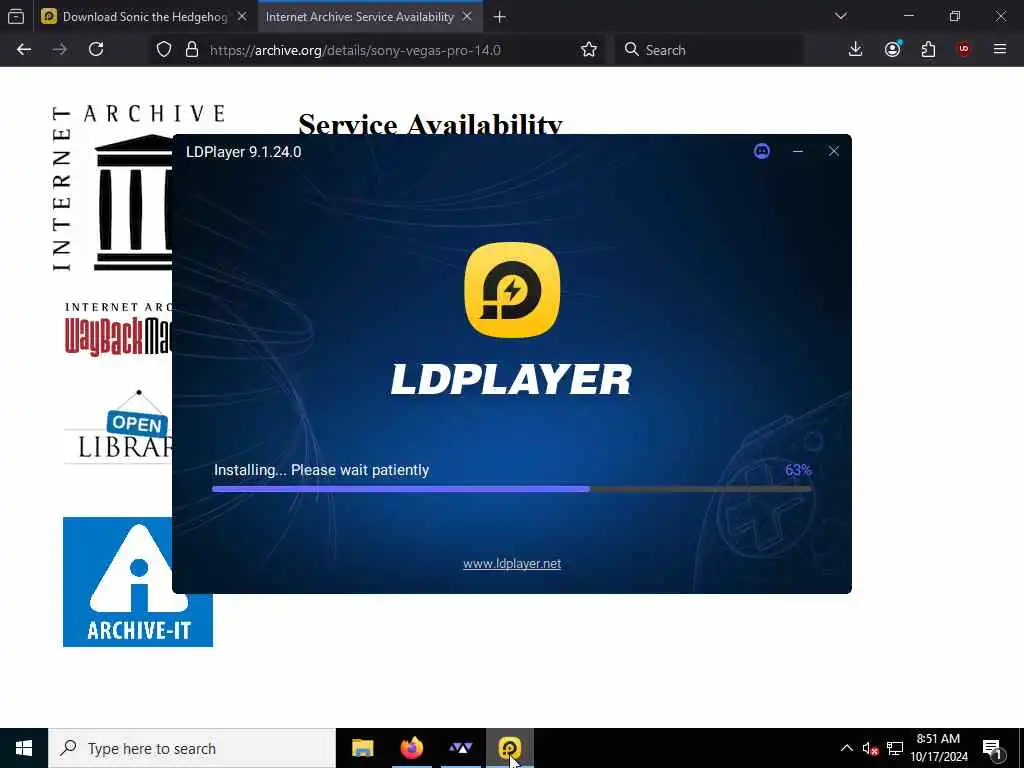Open the muted volume tray icon
Viewport: 1024px width, 768px height.
point(870,748)
